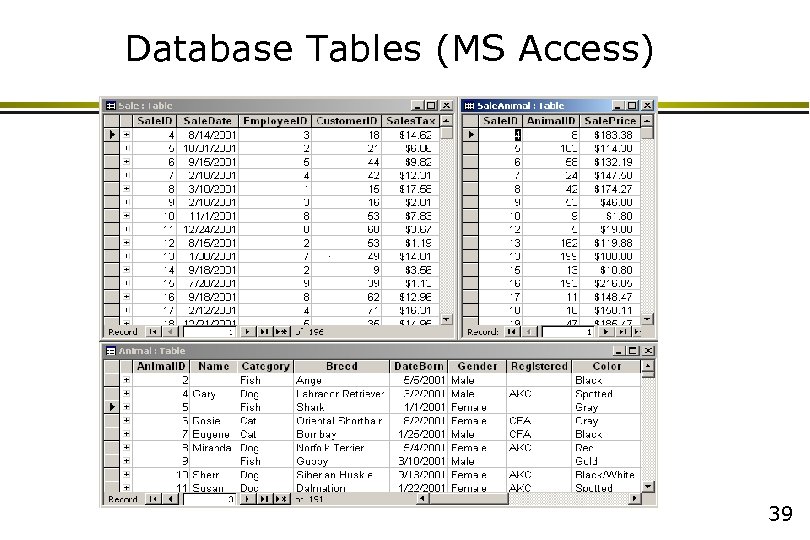Click scroll-down arrow in SaleAnimal table

point(647,319)
